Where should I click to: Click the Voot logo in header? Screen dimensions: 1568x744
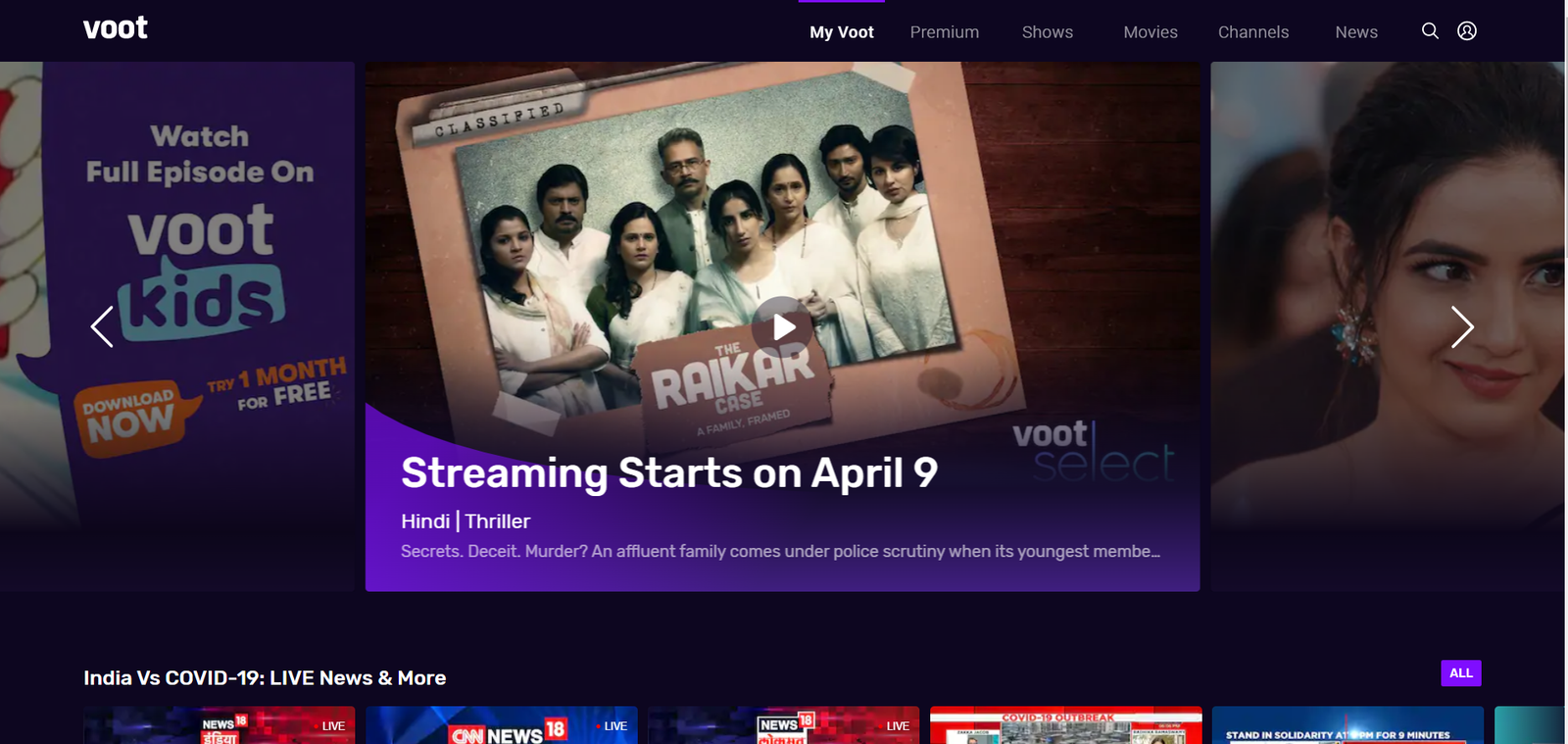[x=116, y=28]
